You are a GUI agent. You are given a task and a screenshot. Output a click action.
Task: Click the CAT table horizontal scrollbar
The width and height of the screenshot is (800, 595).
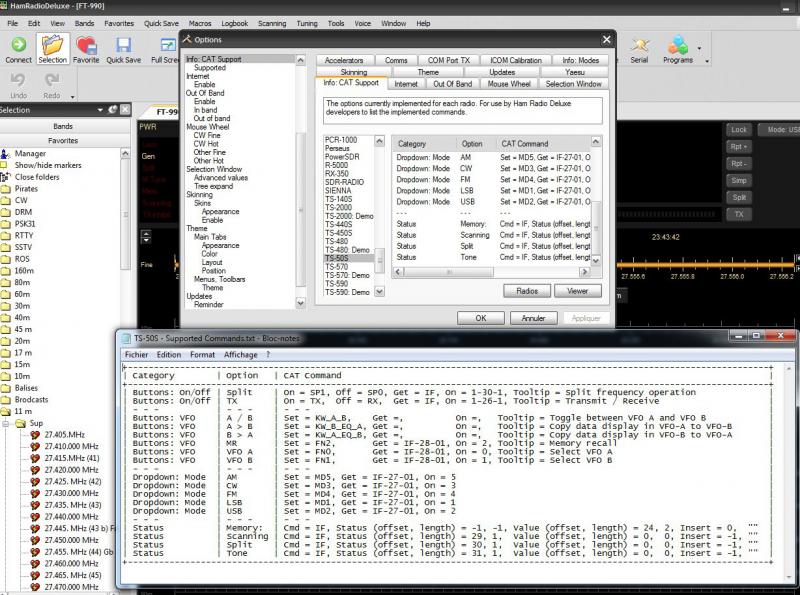tap(493, 272)
